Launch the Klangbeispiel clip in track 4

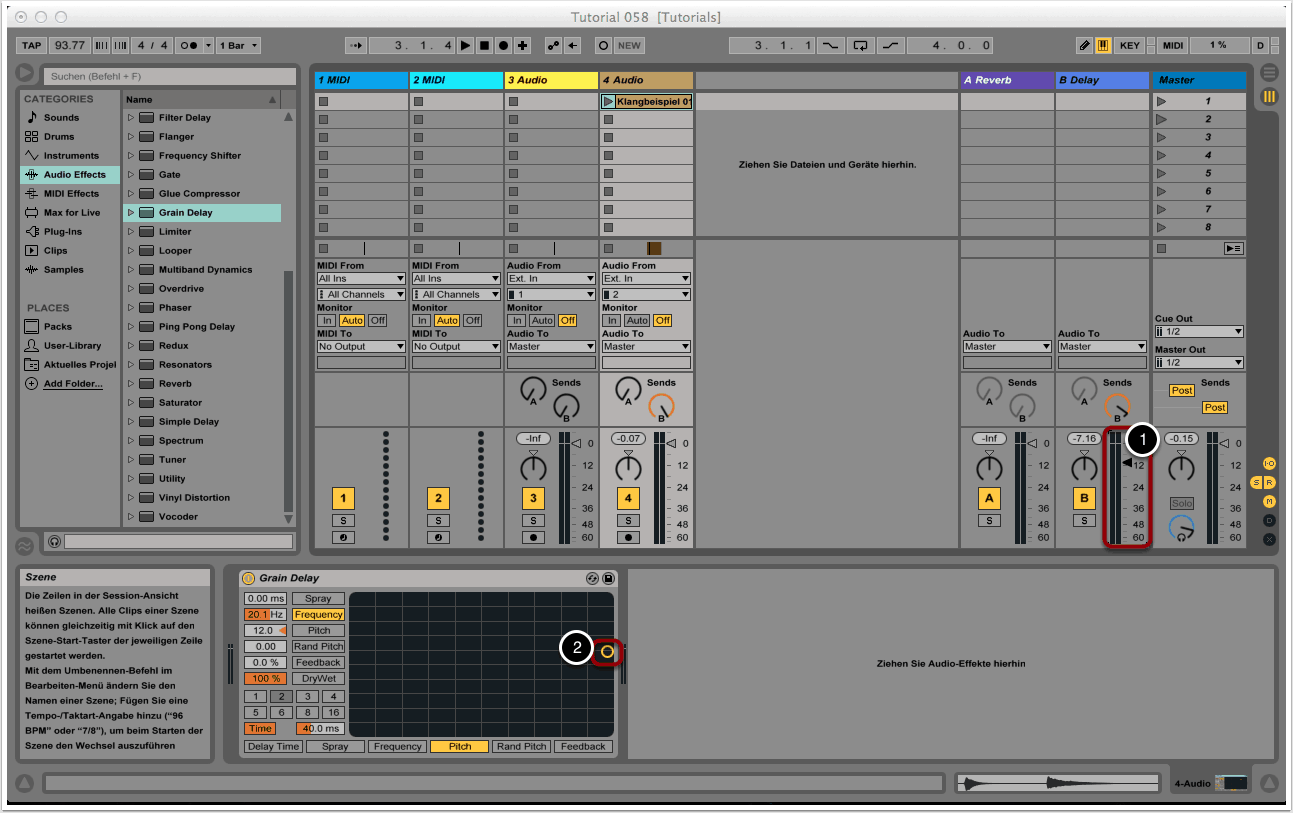(x=608, y=102)
